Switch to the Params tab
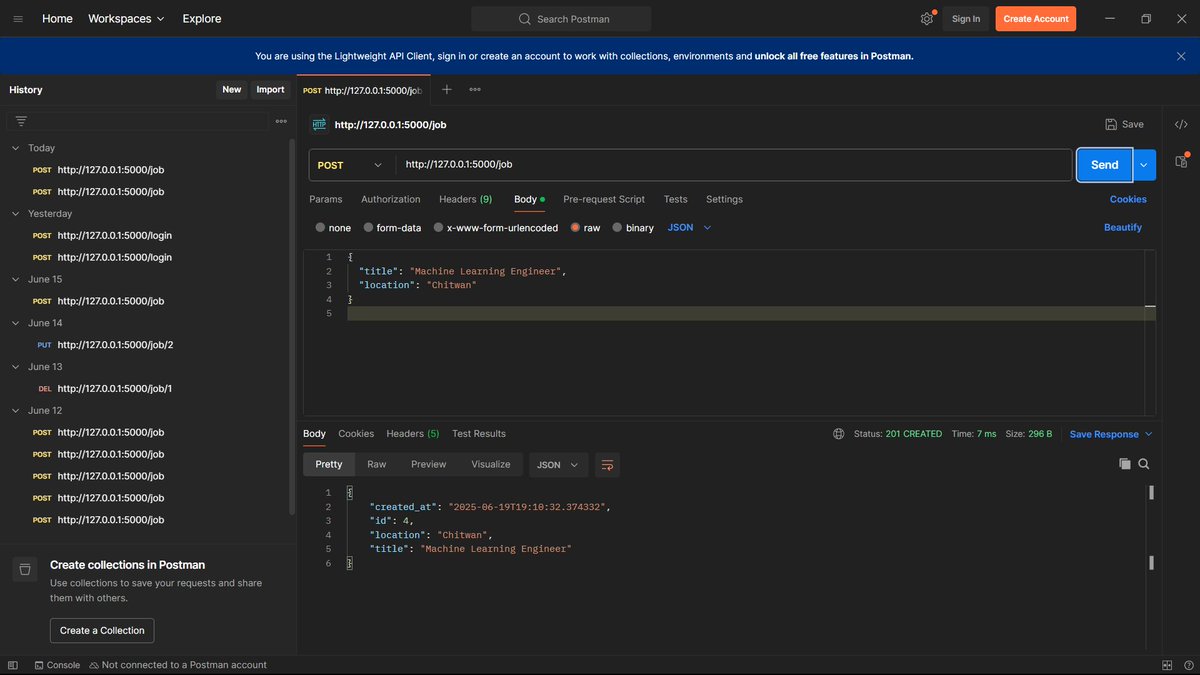Image resolution: width=1200 pixels, height=675 pixels. point(326,199)
